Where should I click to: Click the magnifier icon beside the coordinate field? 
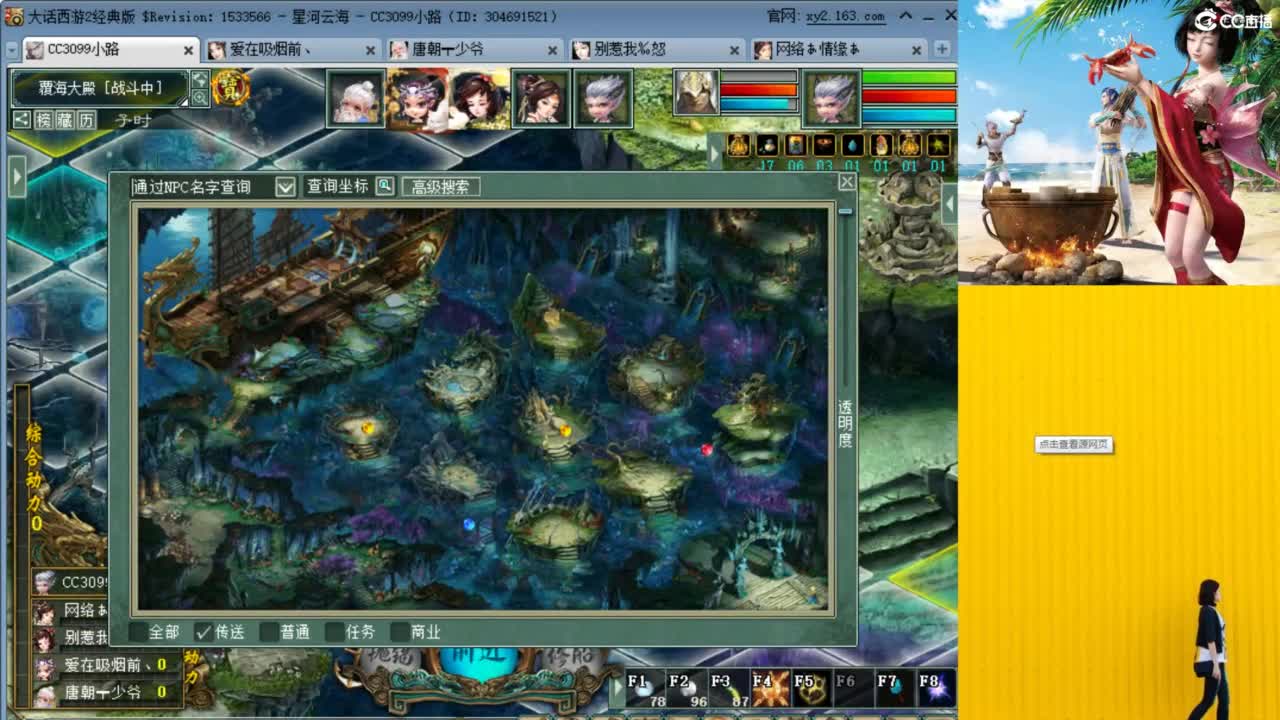click(x=384, y=186)
